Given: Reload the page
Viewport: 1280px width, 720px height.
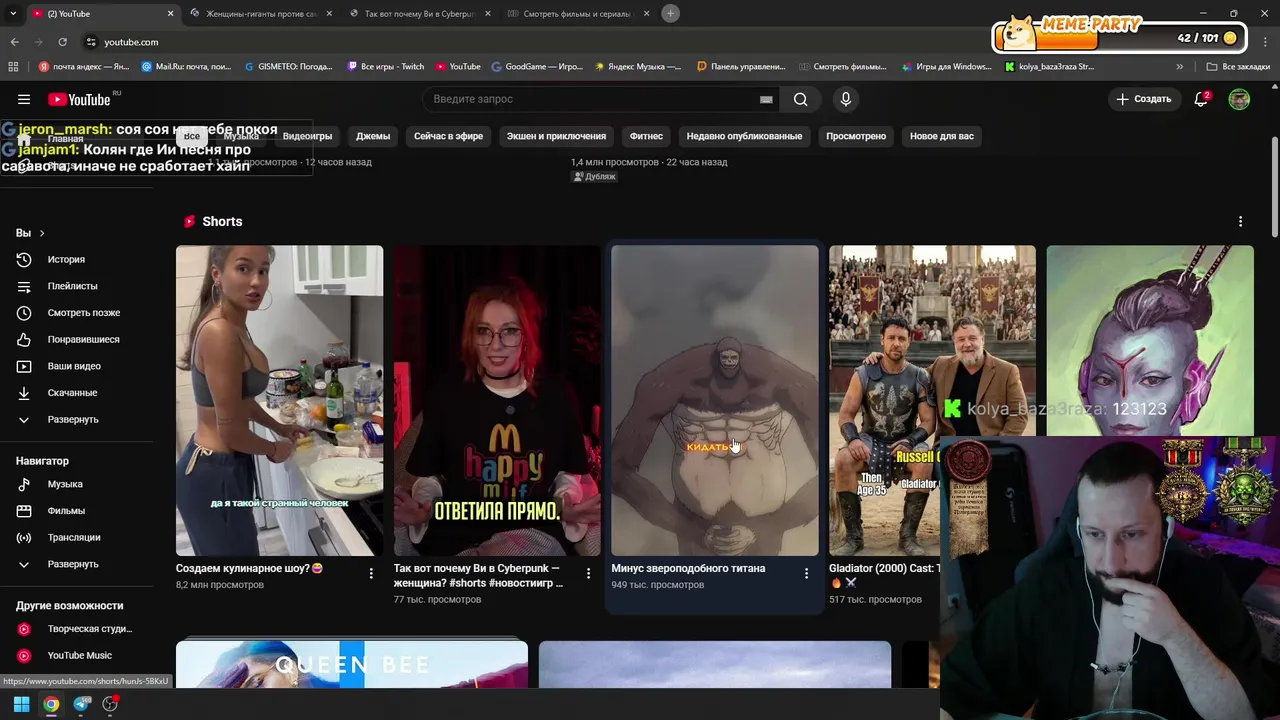Looking at the screenshot, I should 62,42.
